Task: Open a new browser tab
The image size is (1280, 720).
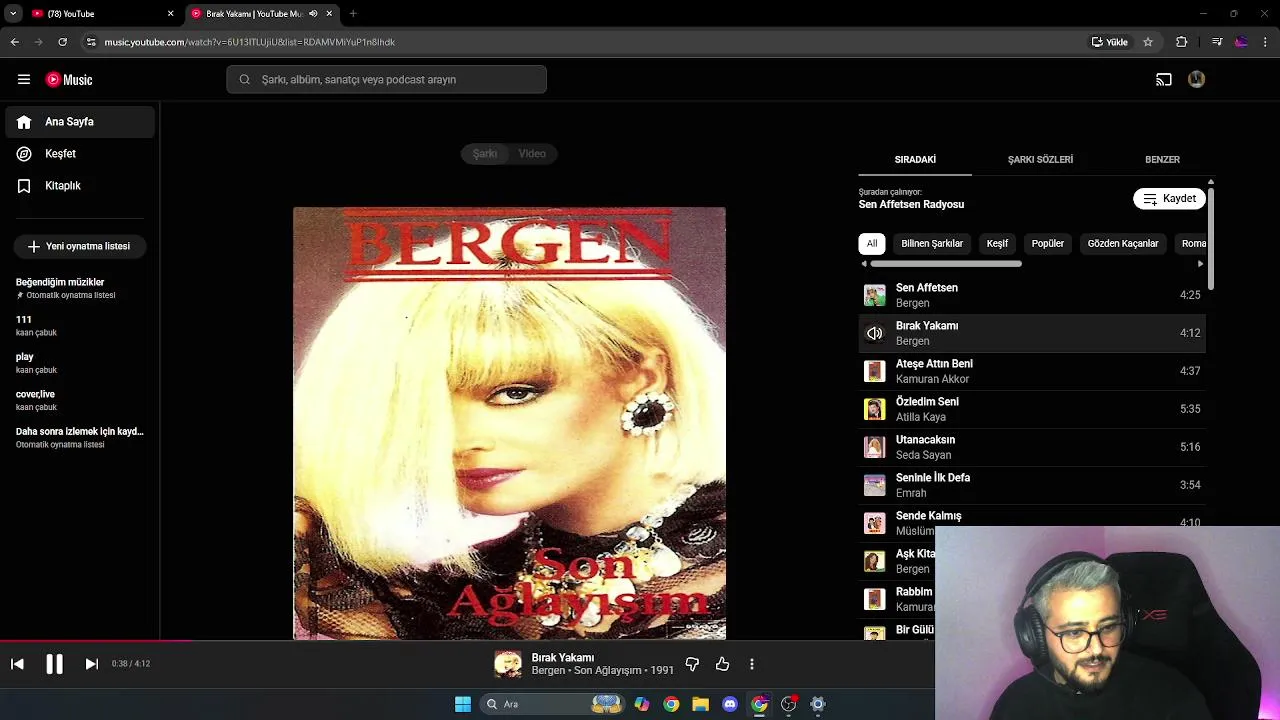Action: point(353,14)
